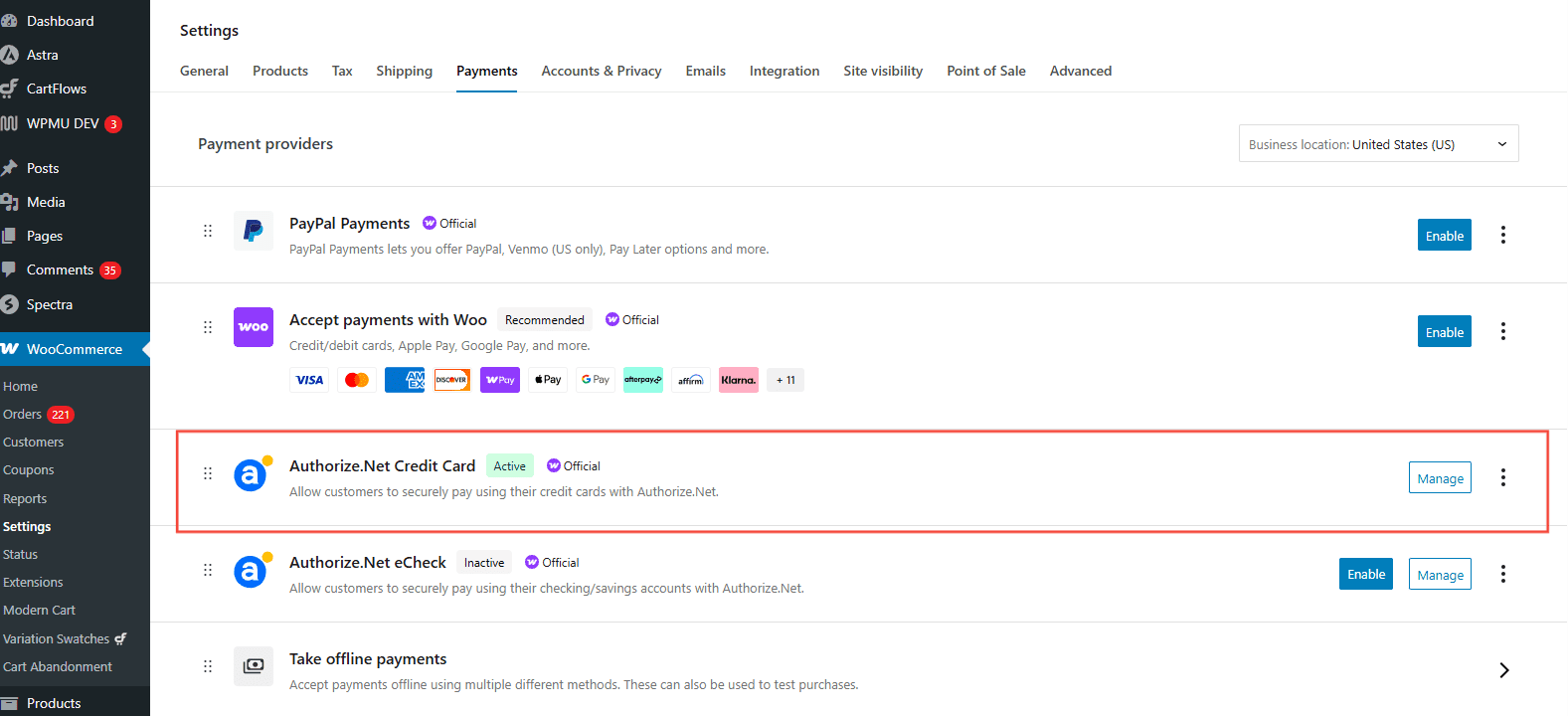The width and height of the screenshot is (1568, 716).
Task: Switch to the Products settings tab
Action: pos(280,71)
